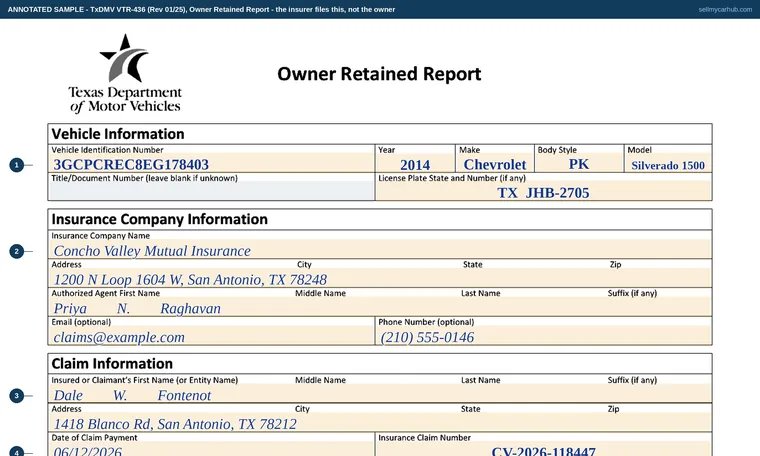Click the License Plate field TX JHB-2705
Viewport: 760px width, 456px height.
click(x=543, y=192)
